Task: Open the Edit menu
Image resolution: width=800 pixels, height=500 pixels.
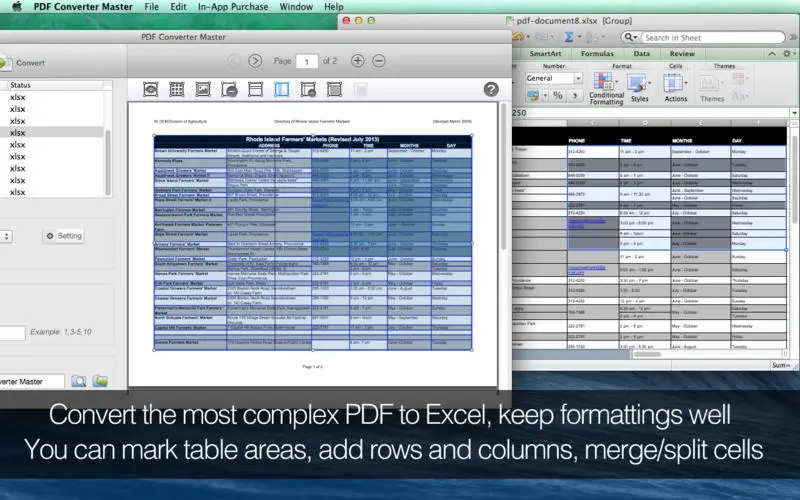Action: point(178,7)
